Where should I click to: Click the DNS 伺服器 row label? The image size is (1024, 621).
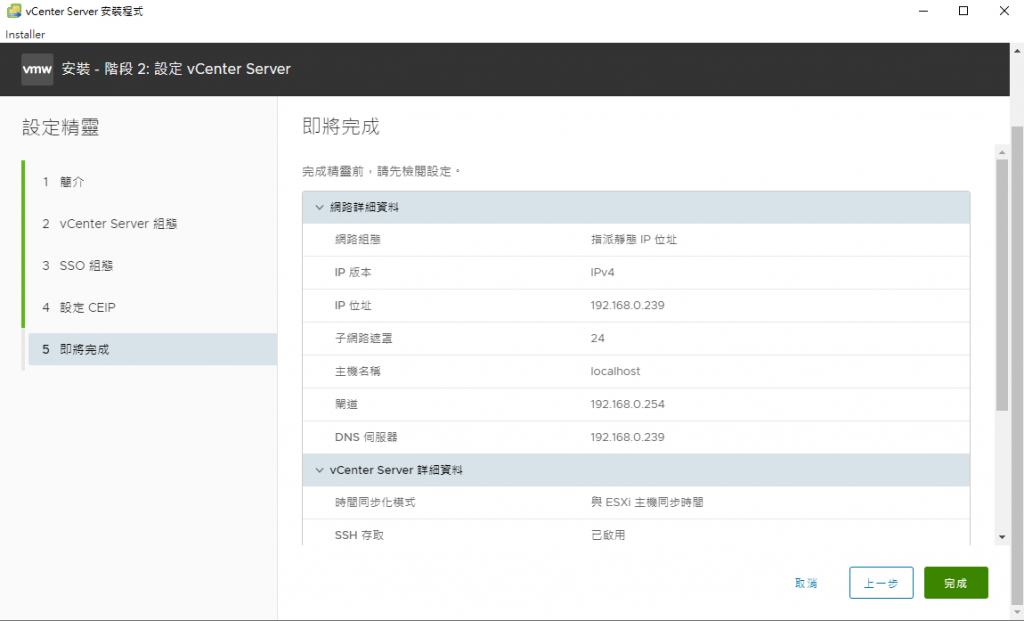(366, 438)
